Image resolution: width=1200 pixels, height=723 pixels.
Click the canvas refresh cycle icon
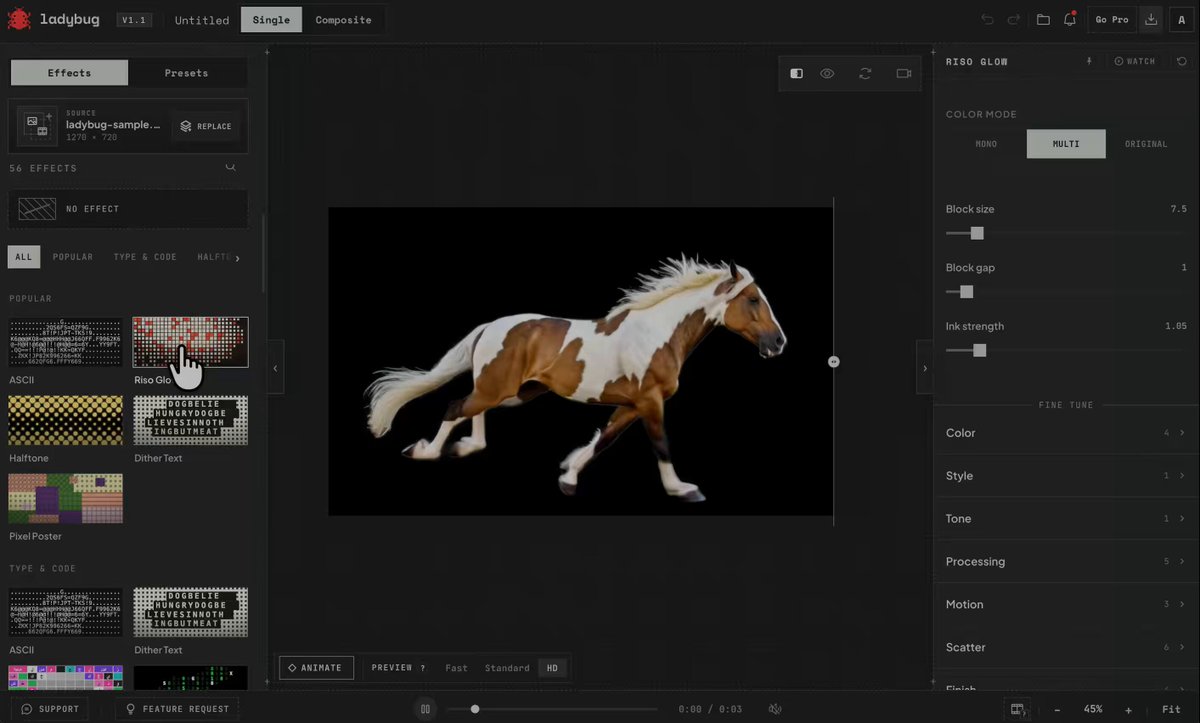(x=865, y=73)
